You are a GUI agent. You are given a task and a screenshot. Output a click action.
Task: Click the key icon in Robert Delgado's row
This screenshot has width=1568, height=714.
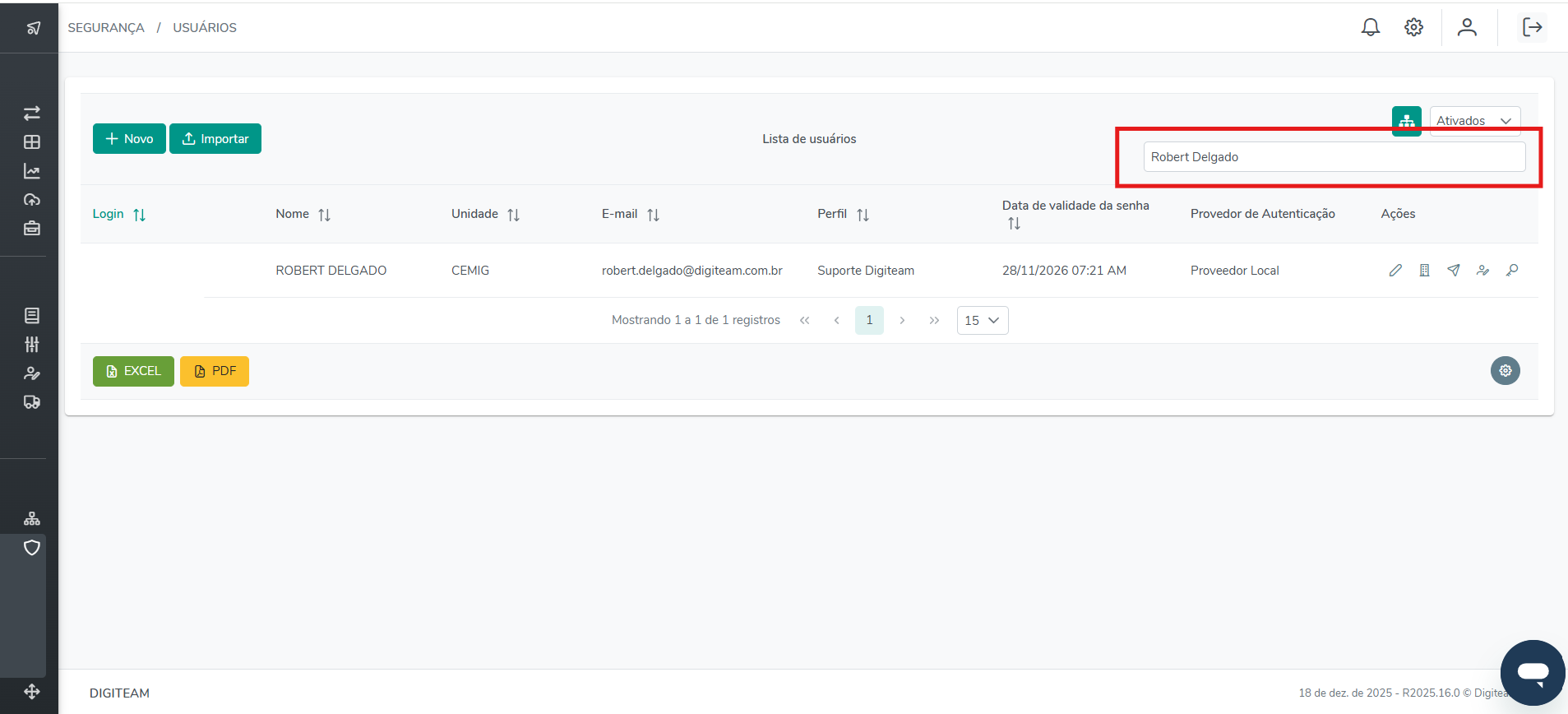click(1512, 271)
